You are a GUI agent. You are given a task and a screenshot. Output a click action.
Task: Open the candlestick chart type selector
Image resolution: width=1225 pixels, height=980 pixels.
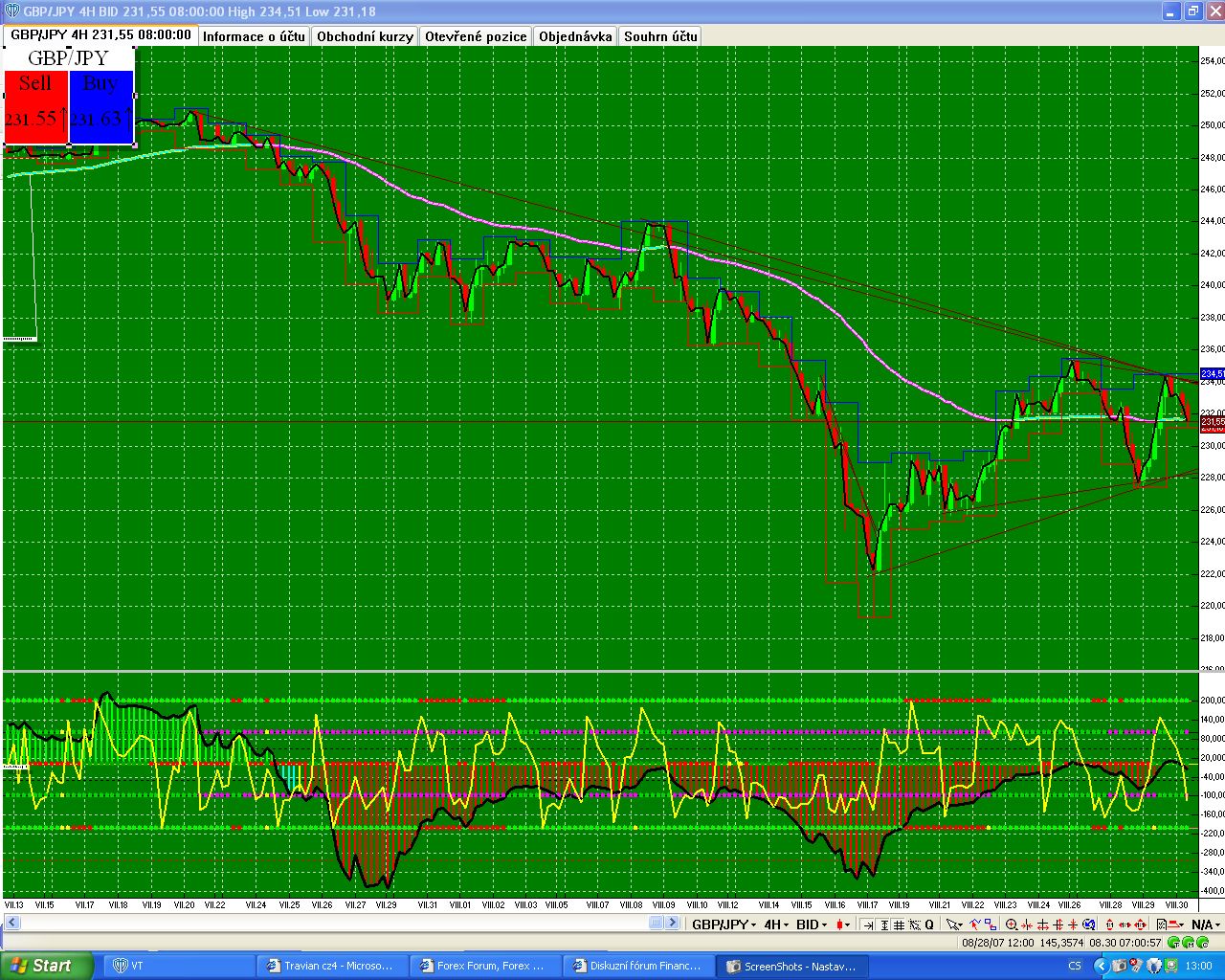point(843,924)
